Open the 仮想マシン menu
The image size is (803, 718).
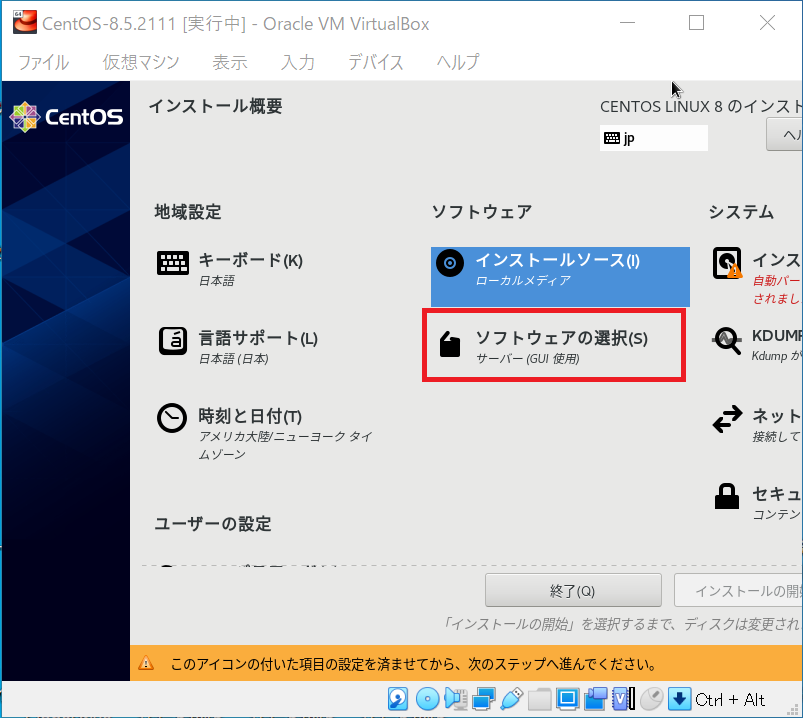click(141, 62)
